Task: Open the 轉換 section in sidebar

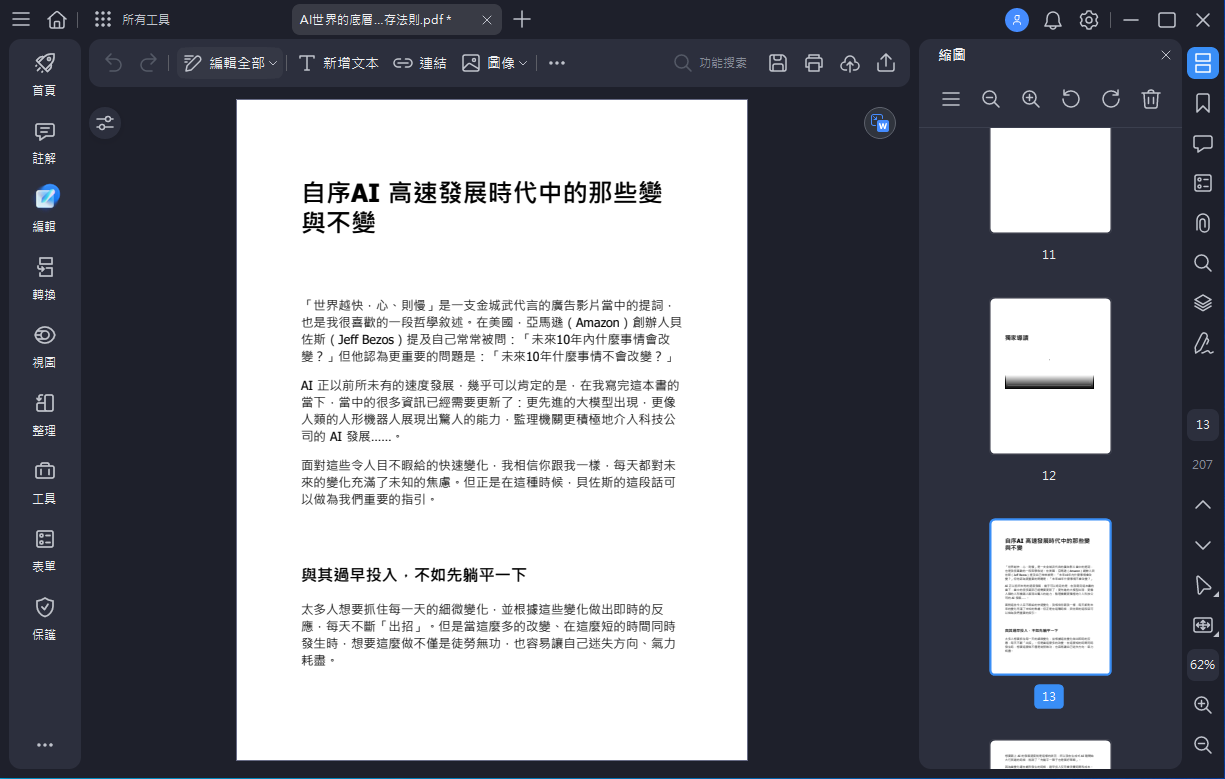Action: [45, 278]
